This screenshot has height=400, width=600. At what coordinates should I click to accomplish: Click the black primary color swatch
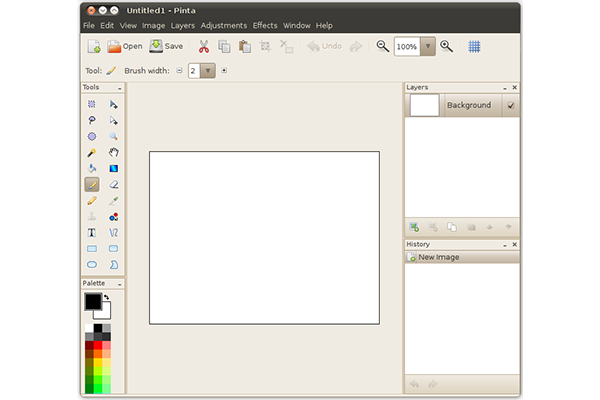click(x=92, y=301)
